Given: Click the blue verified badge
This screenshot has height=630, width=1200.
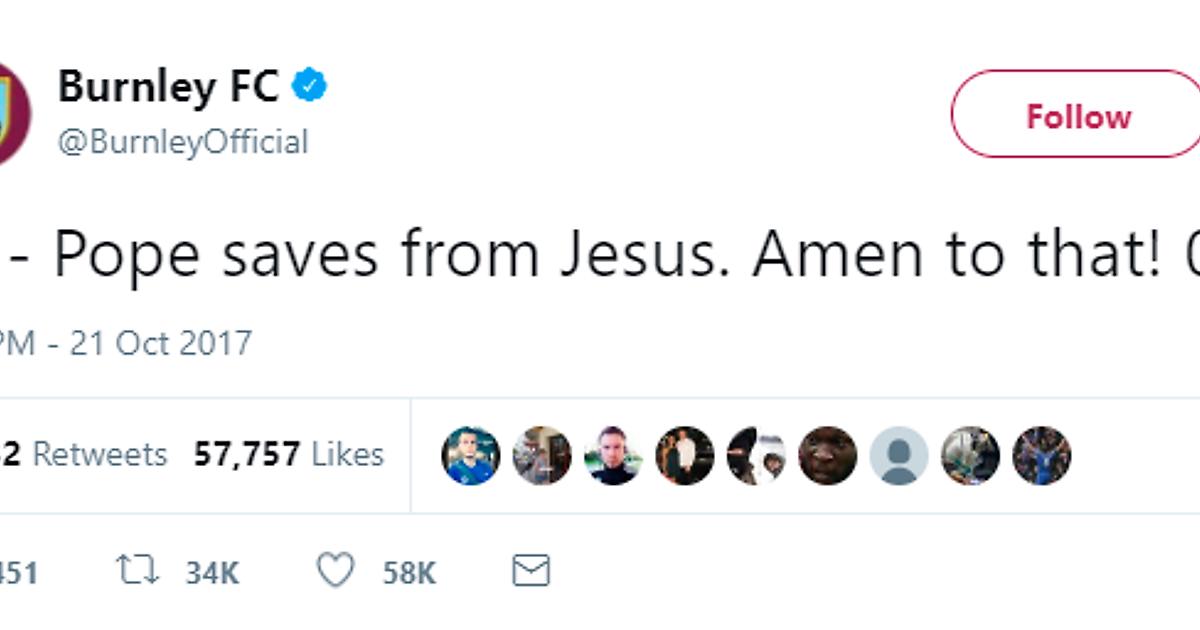Looking at the screenshot, I should [309, 87].
